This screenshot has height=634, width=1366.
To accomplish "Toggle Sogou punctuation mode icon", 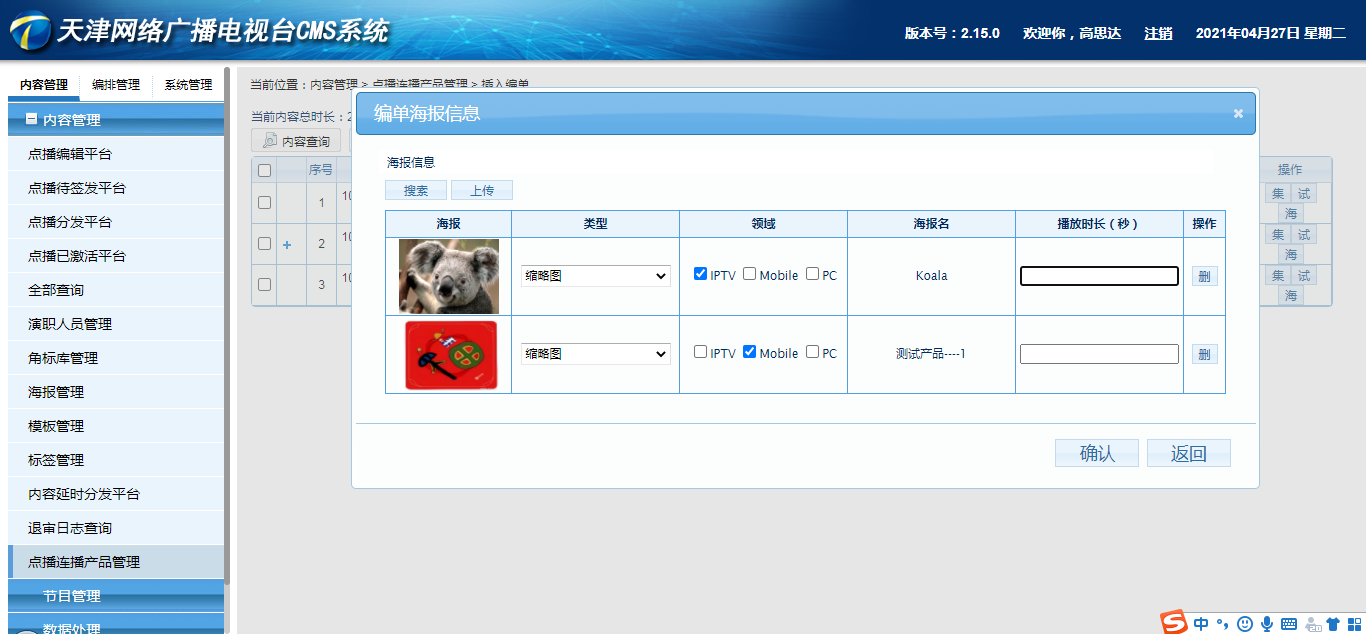I will tap(1222, 624).
